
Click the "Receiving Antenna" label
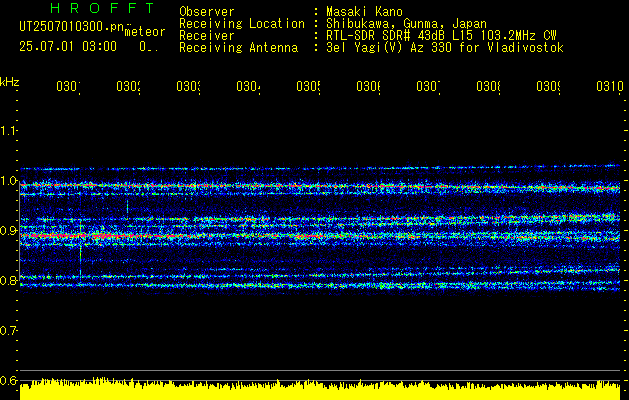(238, 48)
